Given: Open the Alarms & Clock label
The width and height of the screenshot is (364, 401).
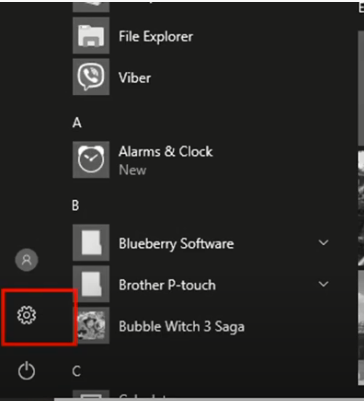Looking at the screenshot, I should 166,152.
